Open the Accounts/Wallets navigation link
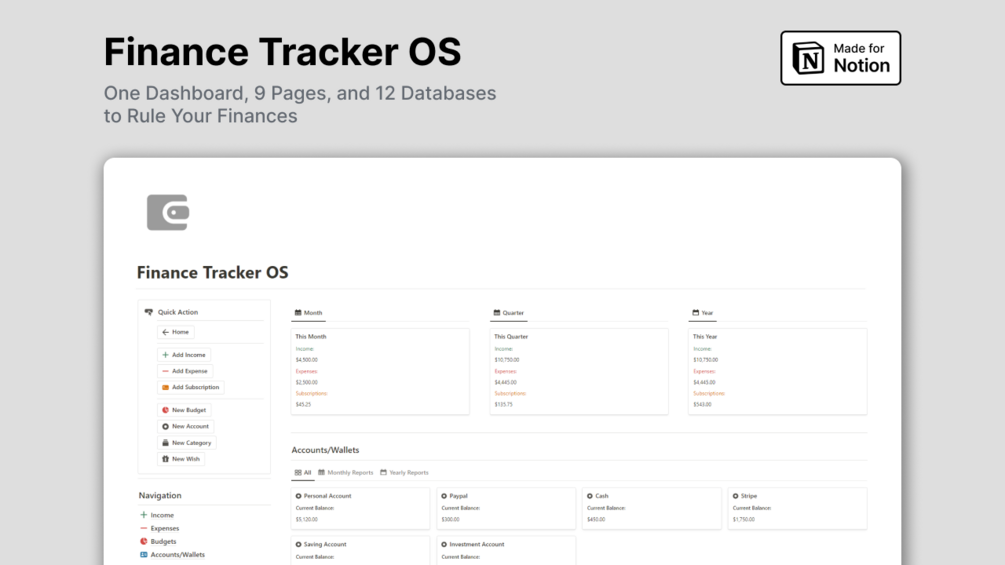 (x=177, y=554)
